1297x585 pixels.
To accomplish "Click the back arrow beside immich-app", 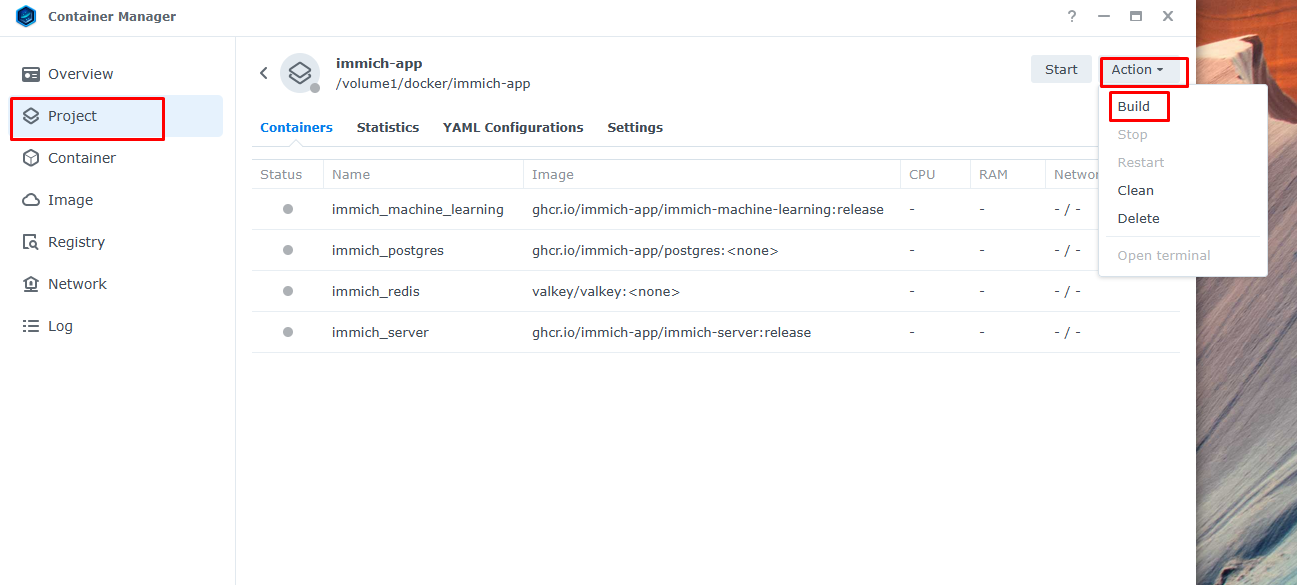I will [264, 73].
